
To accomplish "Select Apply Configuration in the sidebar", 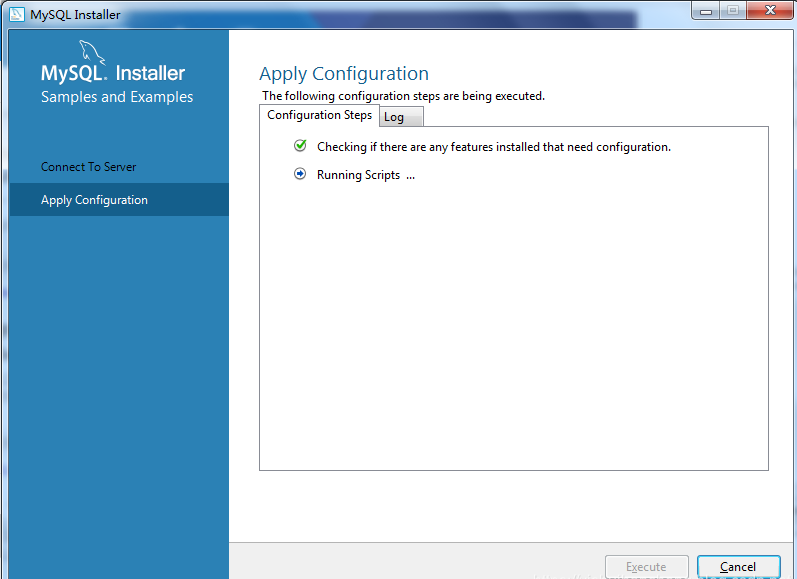I will click(x=119, y=200).
